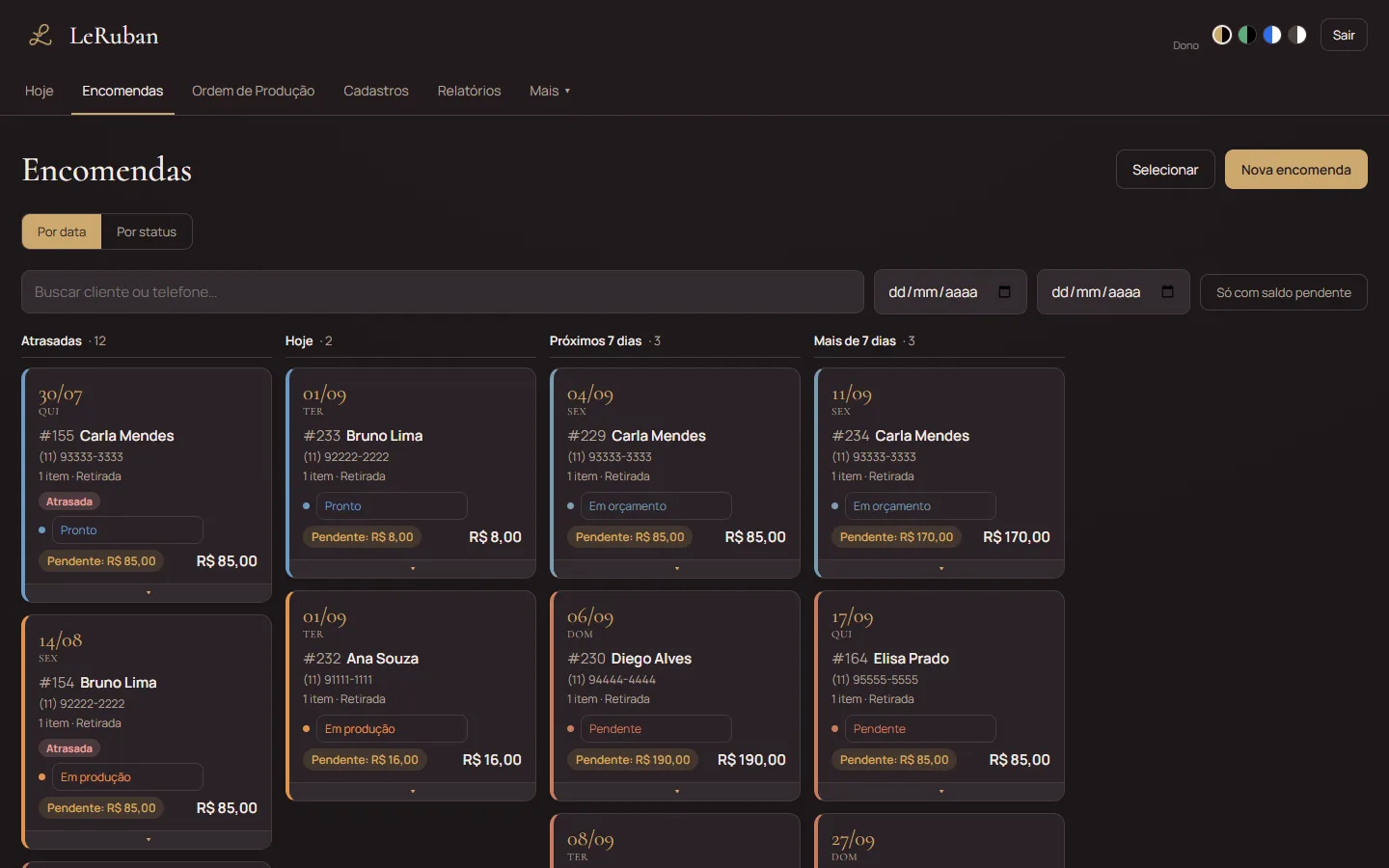Click the LeRuban logo icon
This screenshot has height=868, width=1389.
(x=41, y=36)
